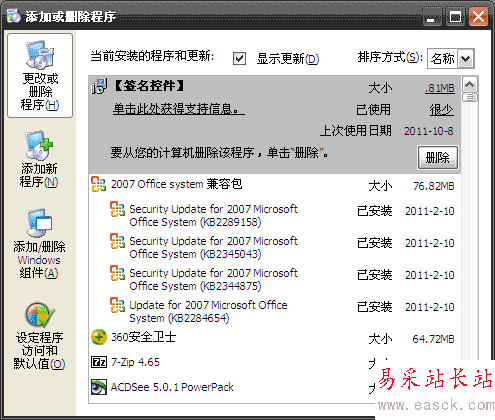Click the program list scrollbar thumb
The width and height of the screenshot is (495, 420).
pyautogui.click(x=470, y=97)
